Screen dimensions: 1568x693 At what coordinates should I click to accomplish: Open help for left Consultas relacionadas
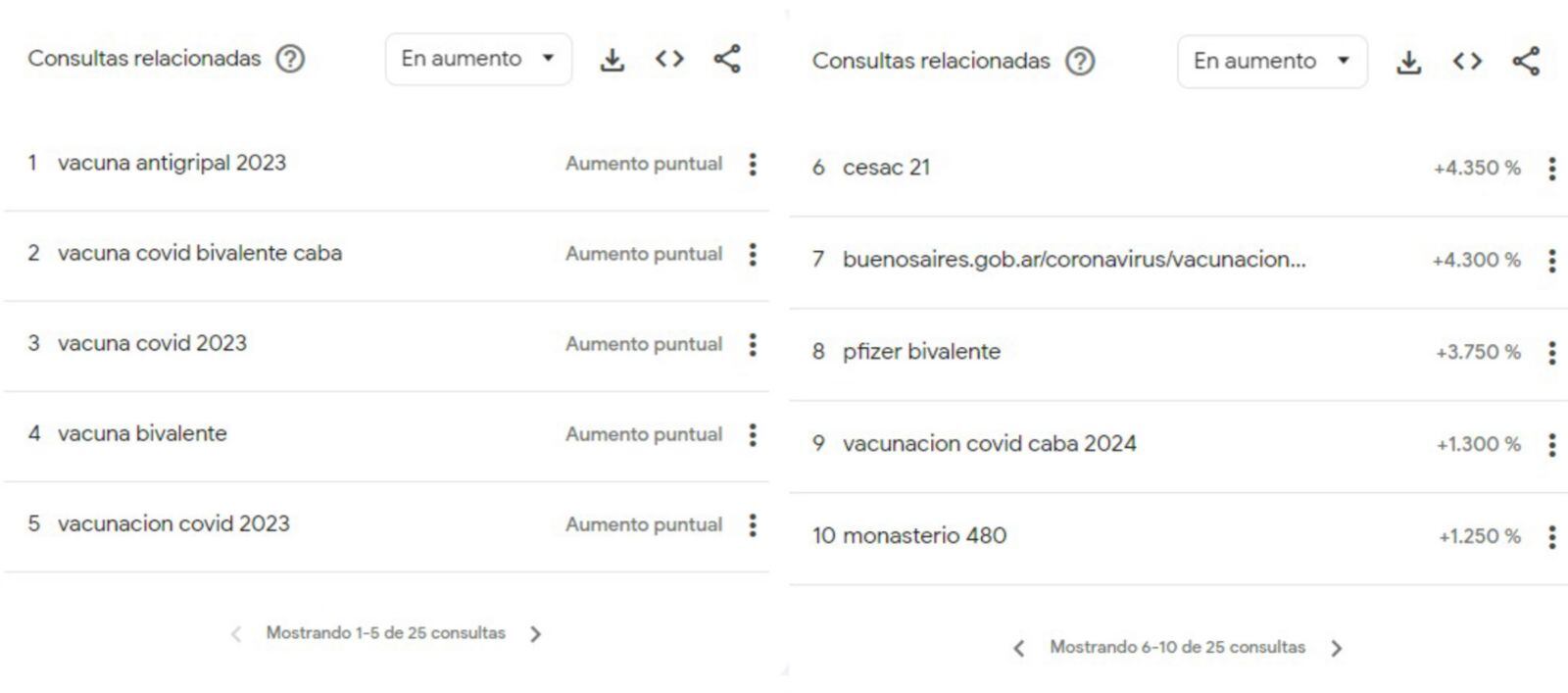click(290, 59)
